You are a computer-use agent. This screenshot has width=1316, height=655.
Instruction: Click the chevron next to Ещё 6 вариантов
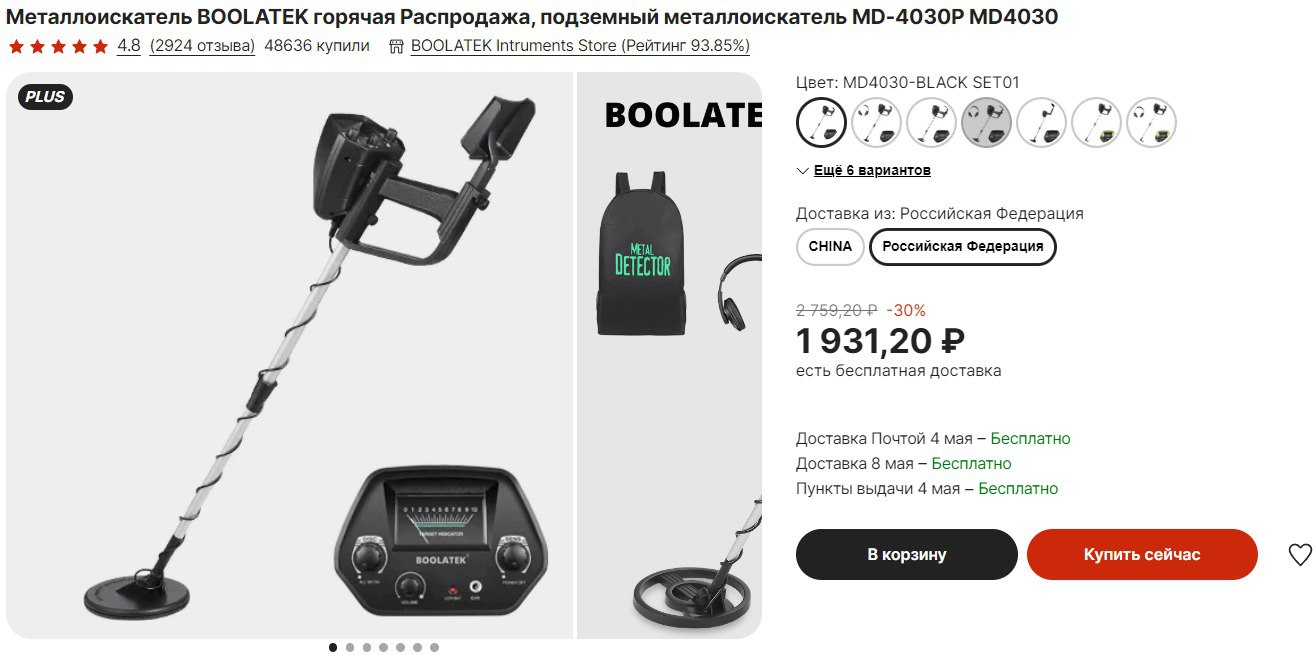[803, 171]
